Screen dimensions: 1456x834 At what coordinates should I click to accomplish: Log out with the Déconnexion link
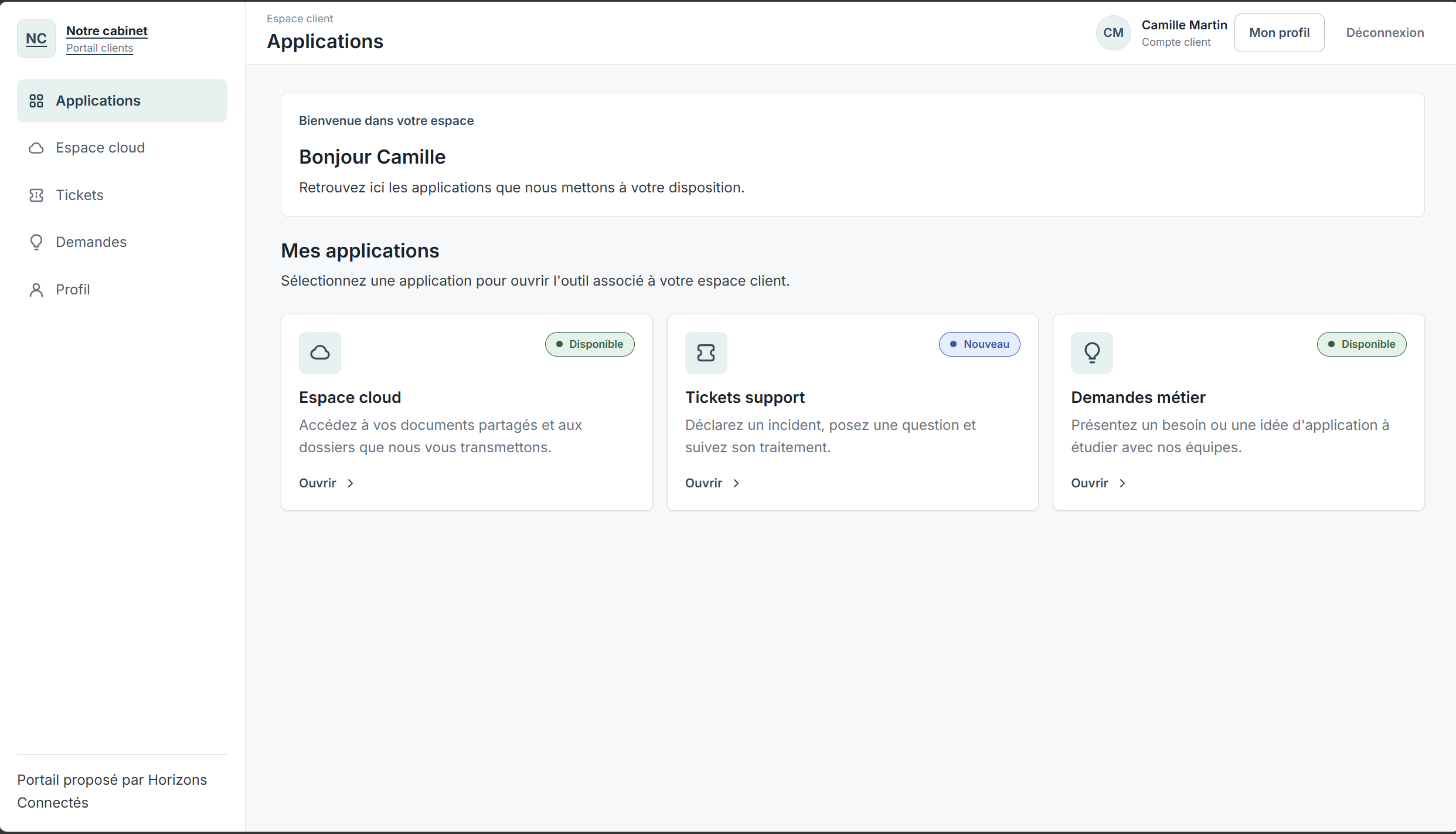click(x=1384, y=33)
